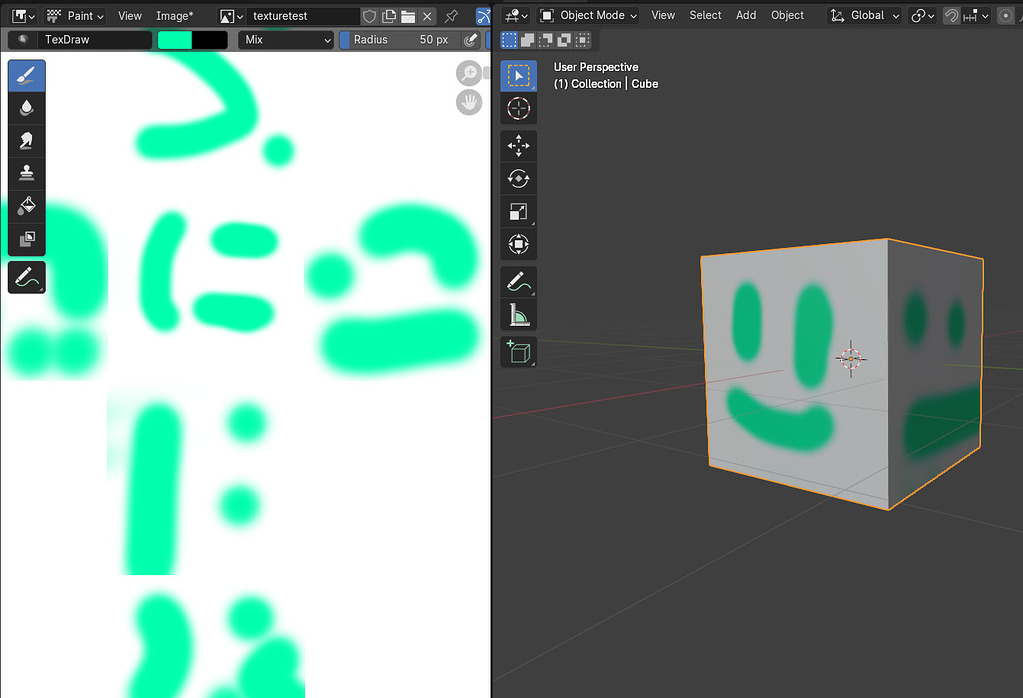Select the Soften tool

point(26,106)
